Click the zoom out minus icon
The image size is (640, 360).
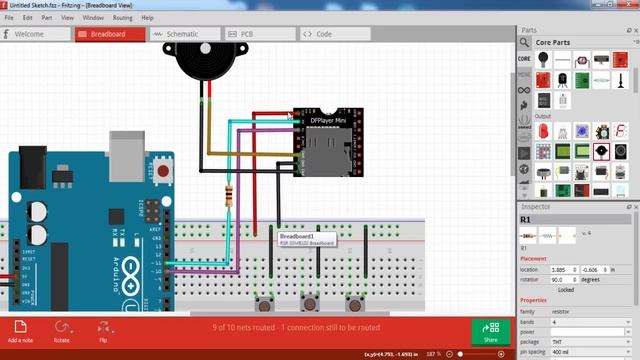[x=449, y=354]
